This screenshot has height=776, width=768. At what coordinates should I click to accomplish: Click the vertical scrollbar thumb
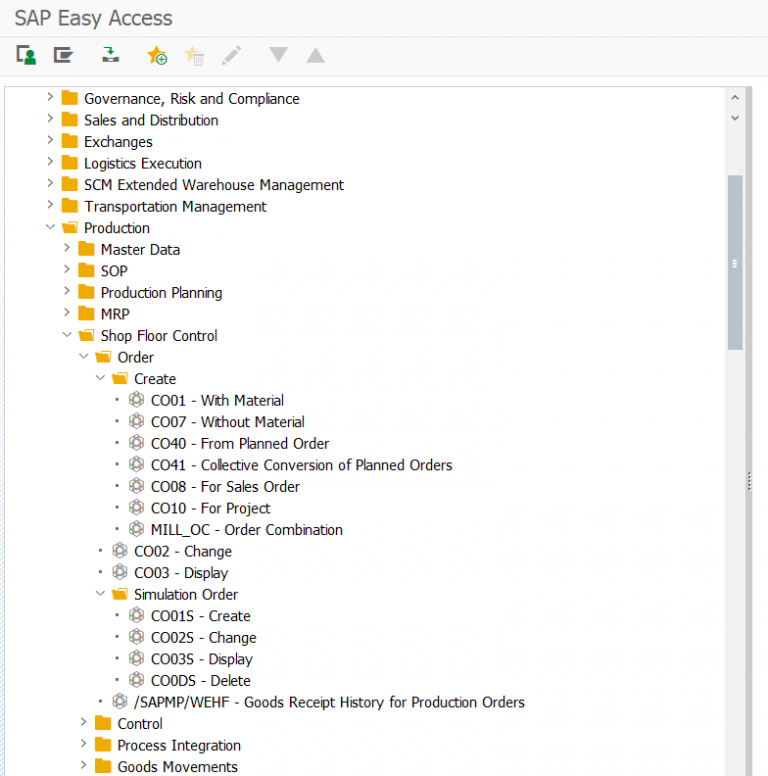(735, 263)
